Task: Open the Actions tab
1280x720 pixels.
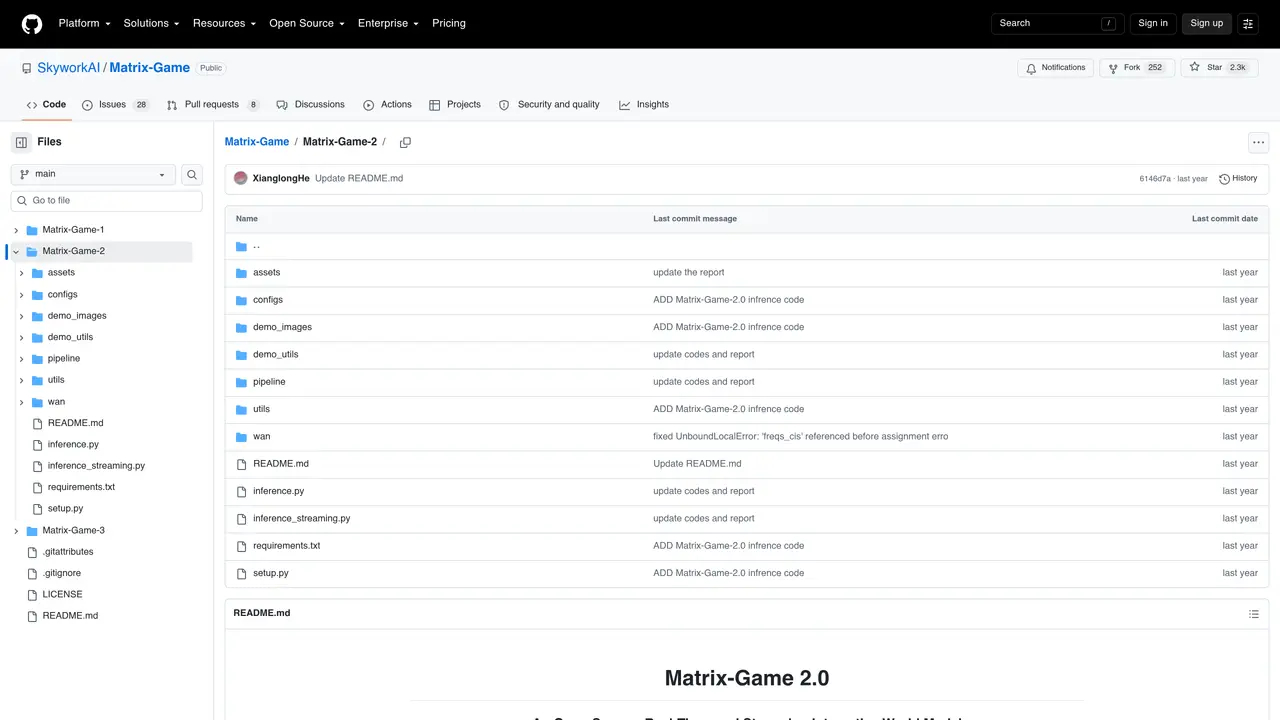Action: point(387,105)
